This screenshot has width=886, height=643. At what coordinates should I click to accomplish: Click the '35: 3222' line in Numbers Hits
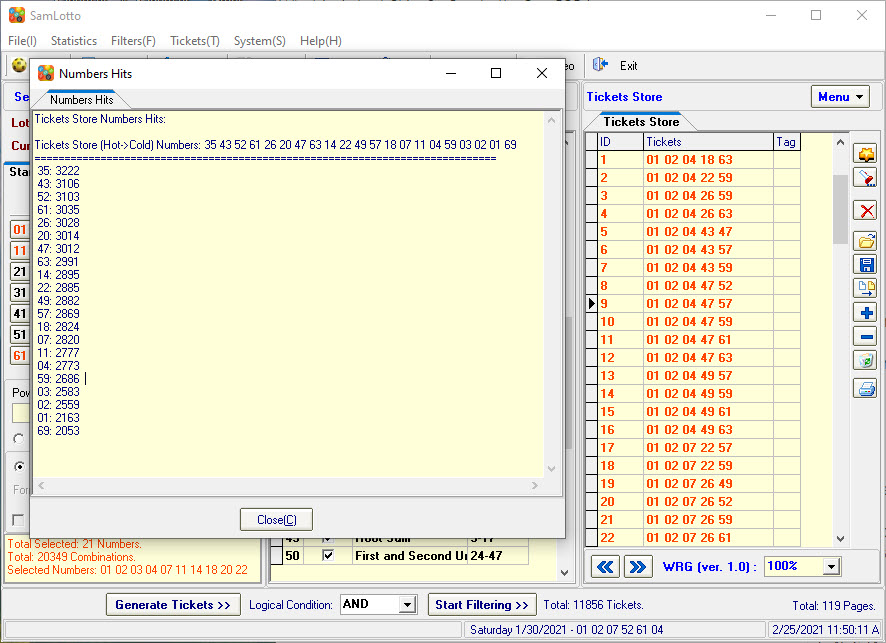[58, 171]
